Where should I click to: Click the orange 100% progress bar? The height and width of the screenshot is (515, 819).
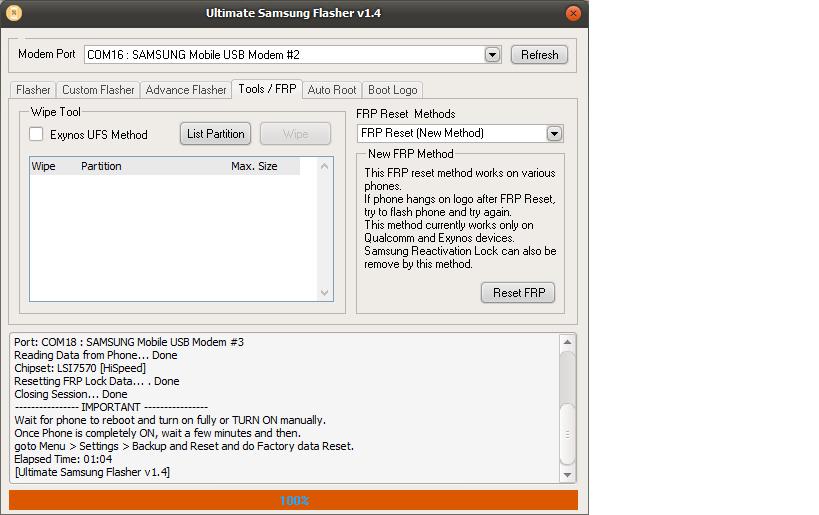tap(294, 500)
